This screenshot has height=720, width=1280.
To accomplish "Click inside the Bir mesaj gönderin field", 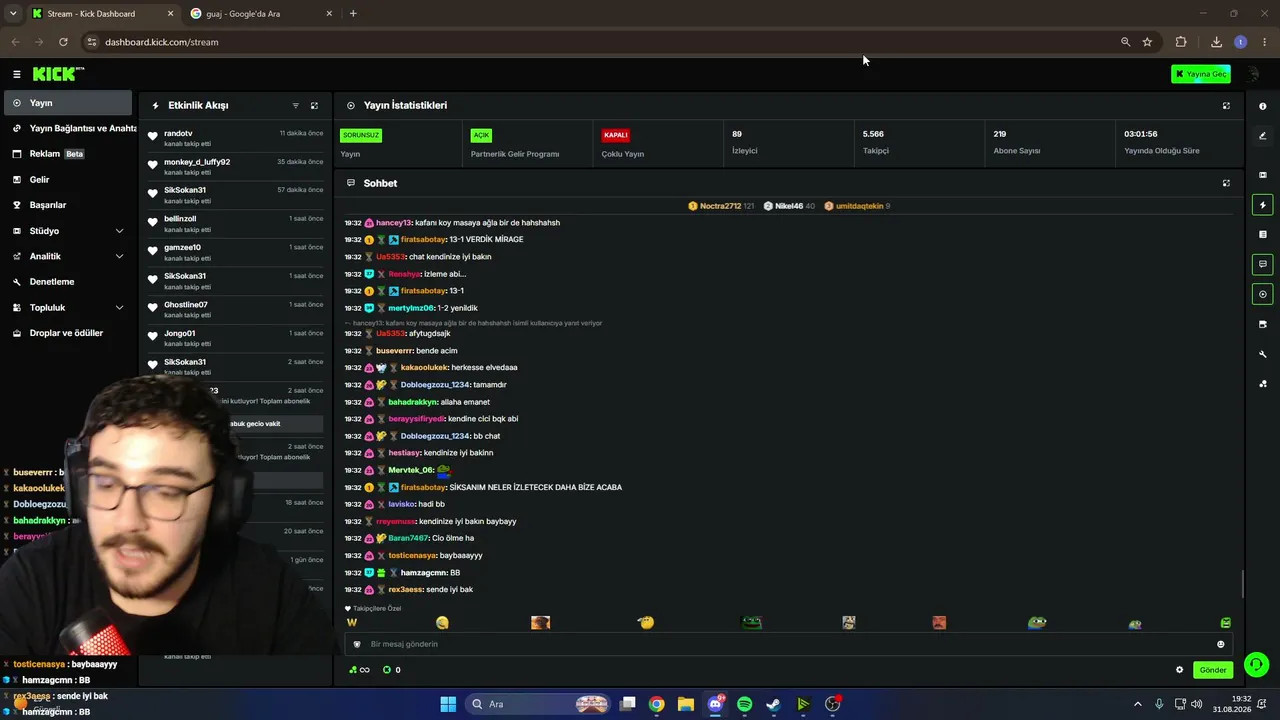I will pos(788,644).
